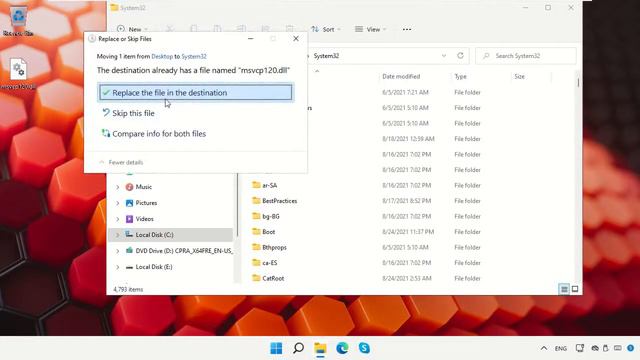The image size is (640, 360).
Task: Click the 4,793 items status text
Action: tap(128, 289)
